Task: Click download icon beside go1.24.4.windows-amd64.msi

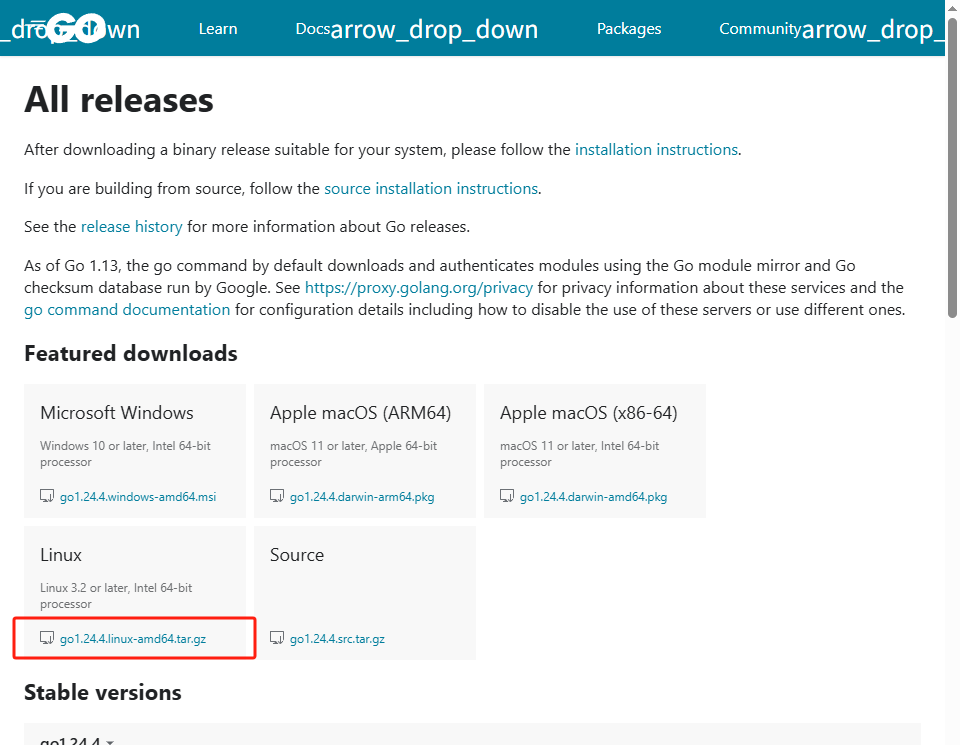Action: (x=47, y=496)
